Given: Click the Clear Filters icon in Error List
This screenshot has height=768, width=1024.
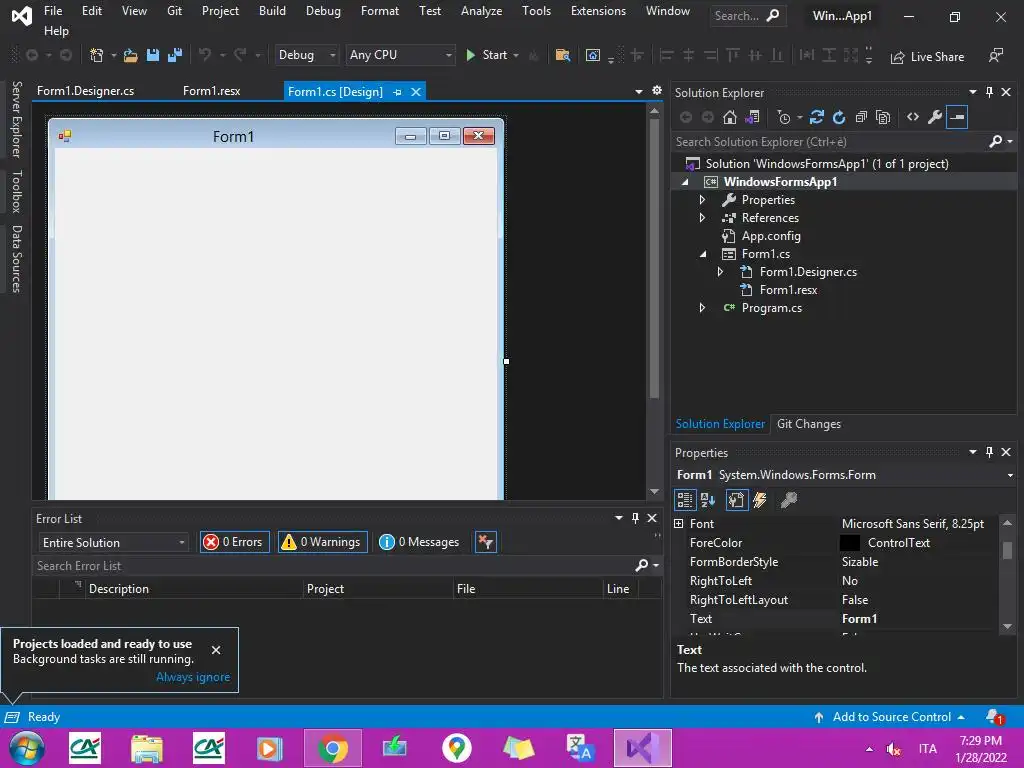Looking at the screenshot, I should click(485, 542).
